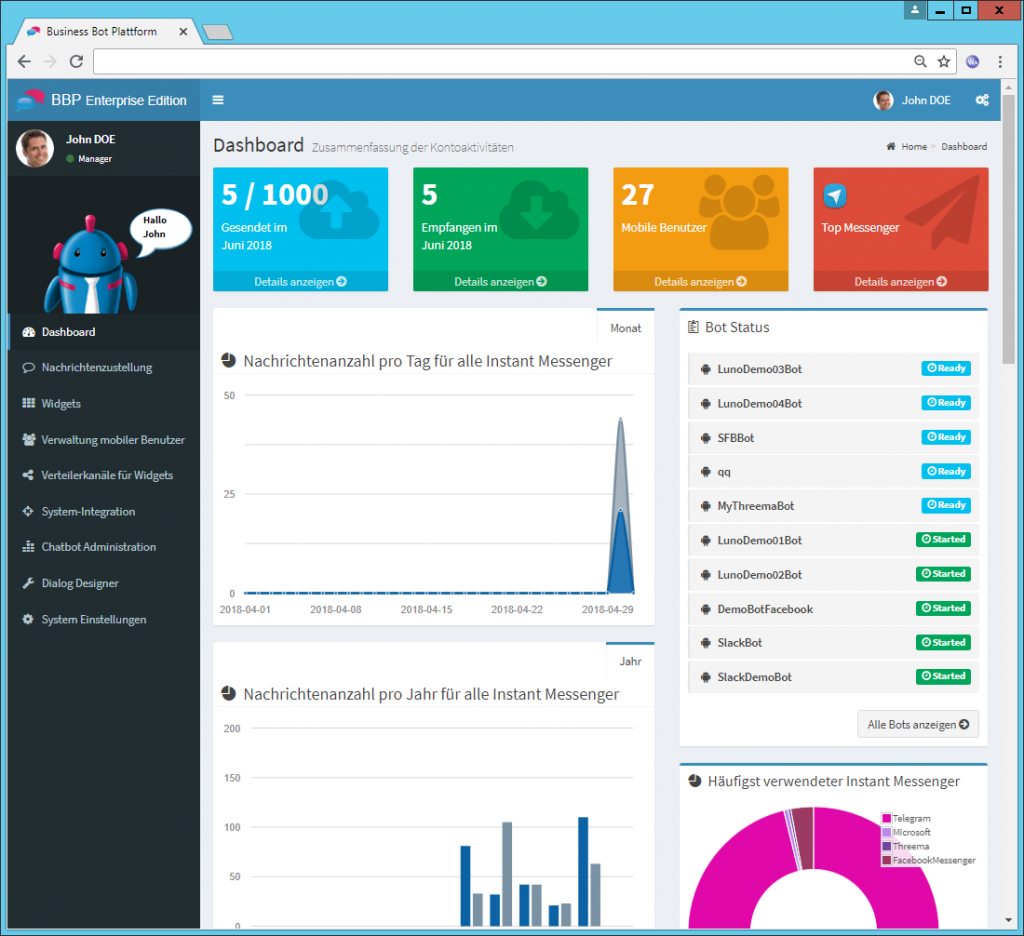Viewport: 1024px width, 936px height.
Task: Toggle Threema legend swatch in pie chart
Action: pos(886,847)
